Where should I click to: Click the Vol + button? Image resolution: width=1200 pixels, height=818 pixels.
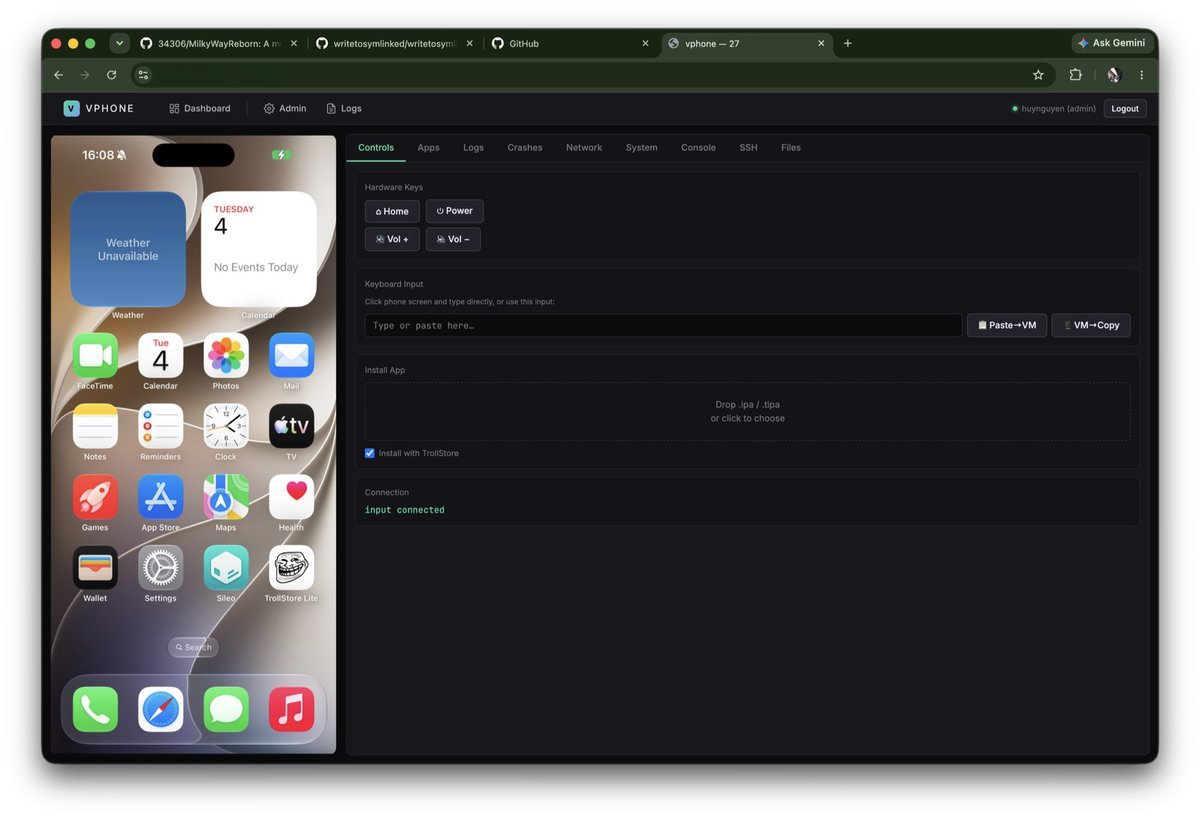[392, 239]
